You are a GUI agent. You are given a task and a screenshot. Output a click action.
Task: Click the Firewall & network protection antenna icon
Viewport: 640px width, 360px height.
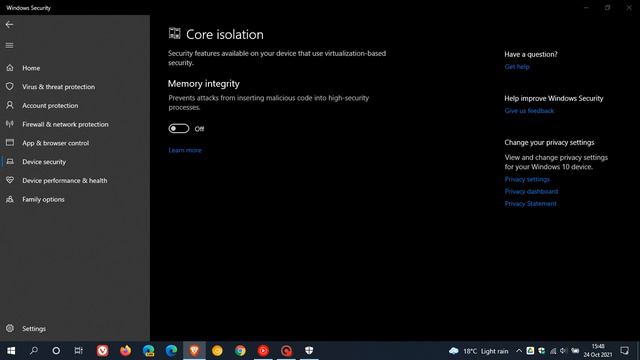point(10,124)
